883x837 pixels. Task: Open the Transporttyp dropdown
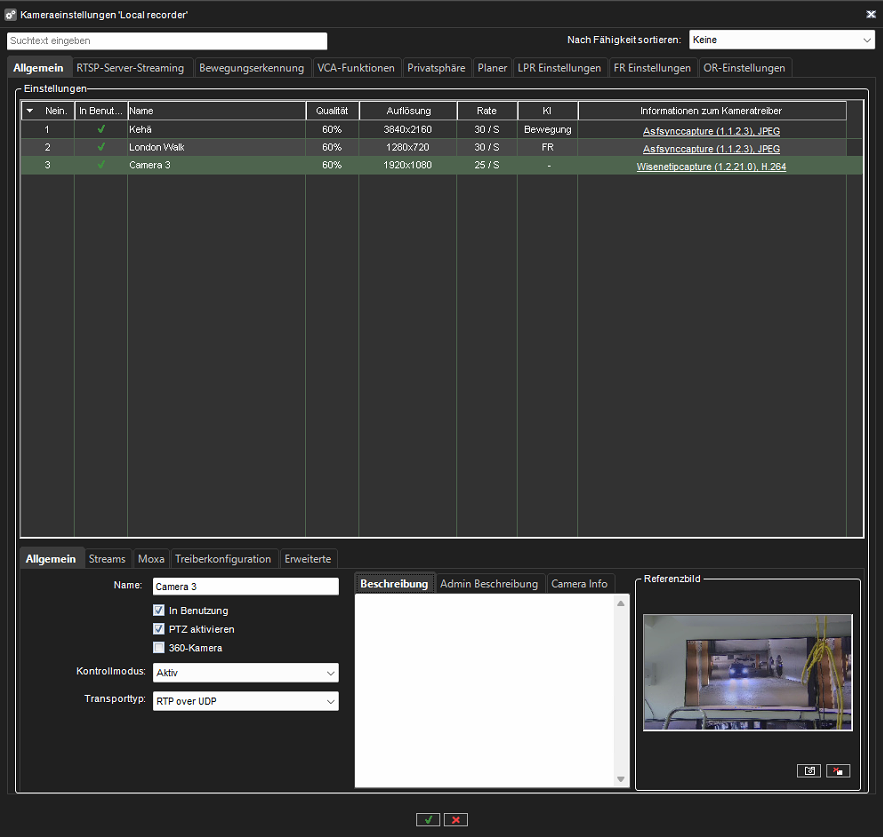(x=246, y=701)
